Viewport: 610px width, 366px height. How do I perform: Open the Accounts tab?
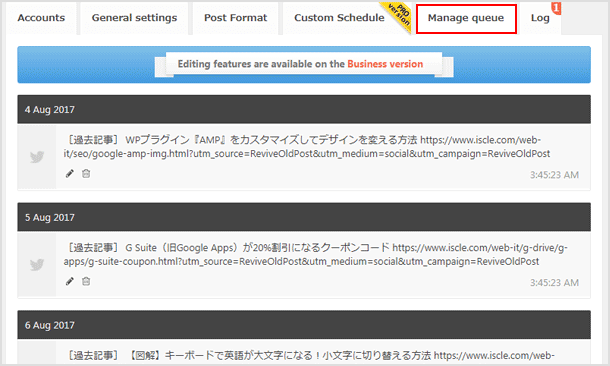point(41,18)
